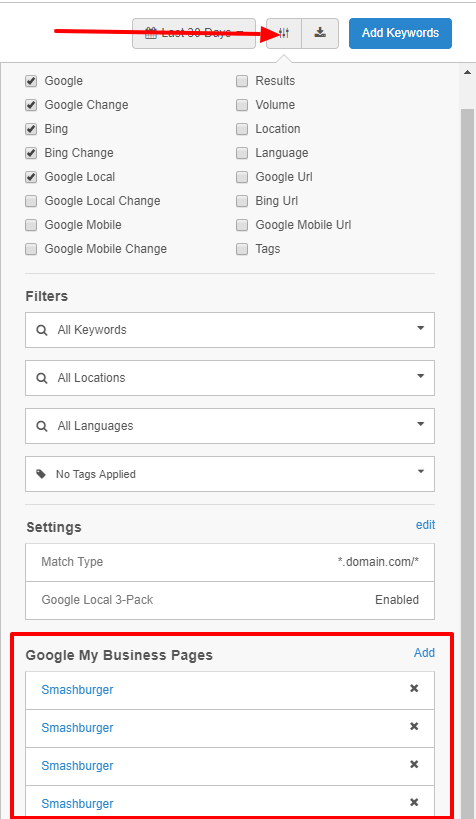
Task: Open the All Locations dropdown
Action: (230, 378)
